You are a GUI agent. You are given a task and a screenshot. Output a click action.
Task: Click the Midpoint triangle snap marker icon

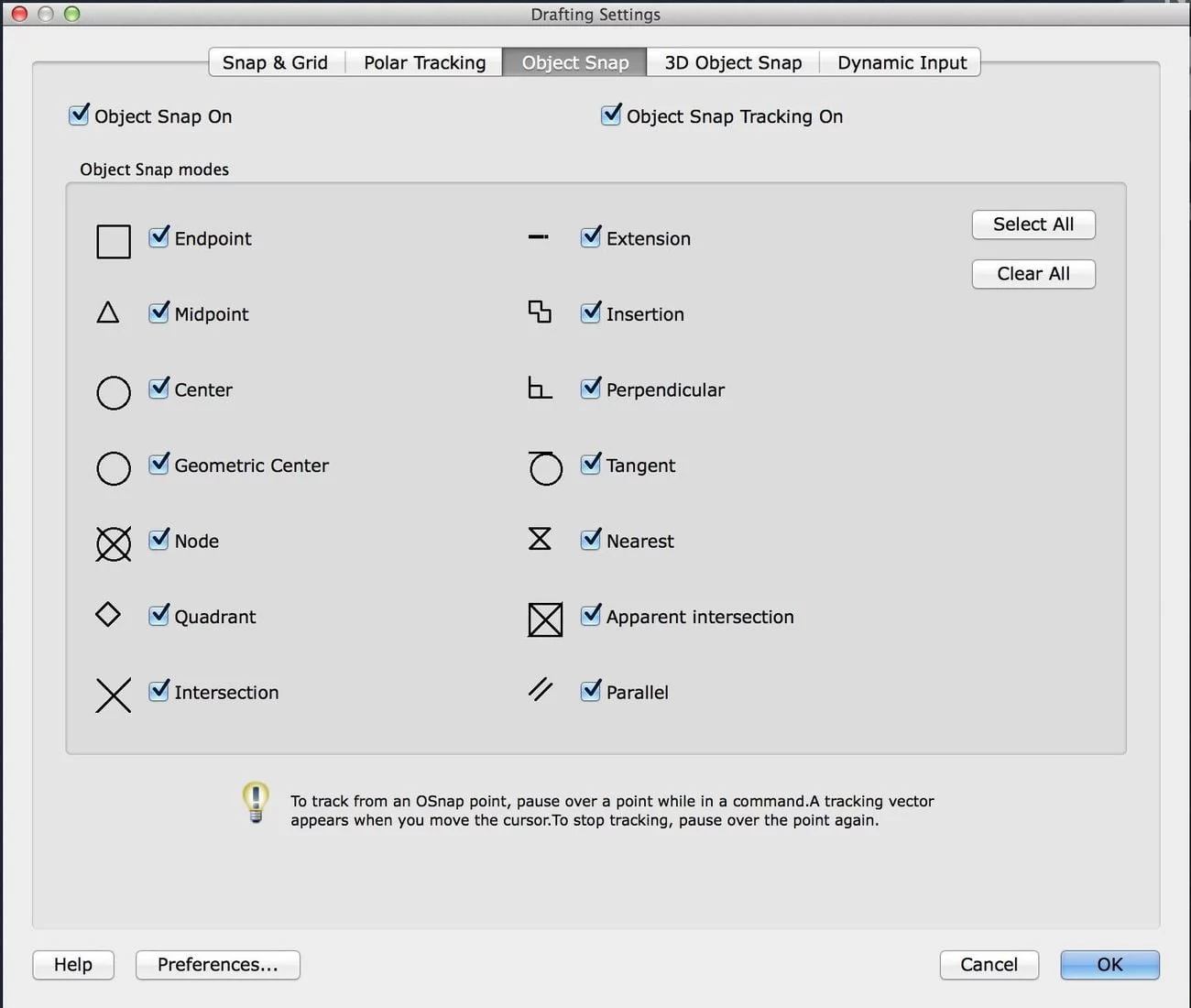[108, 313]
